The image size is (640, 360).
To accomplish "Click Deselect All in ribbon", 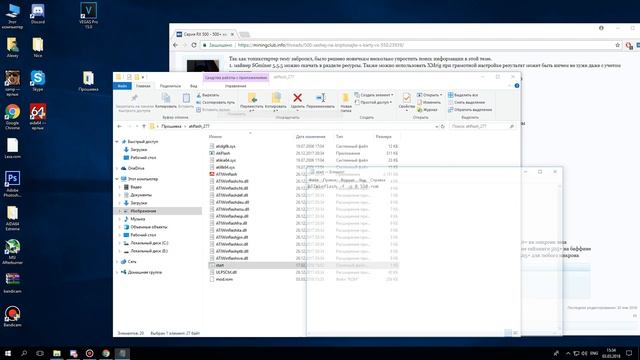I will point(467,102).
